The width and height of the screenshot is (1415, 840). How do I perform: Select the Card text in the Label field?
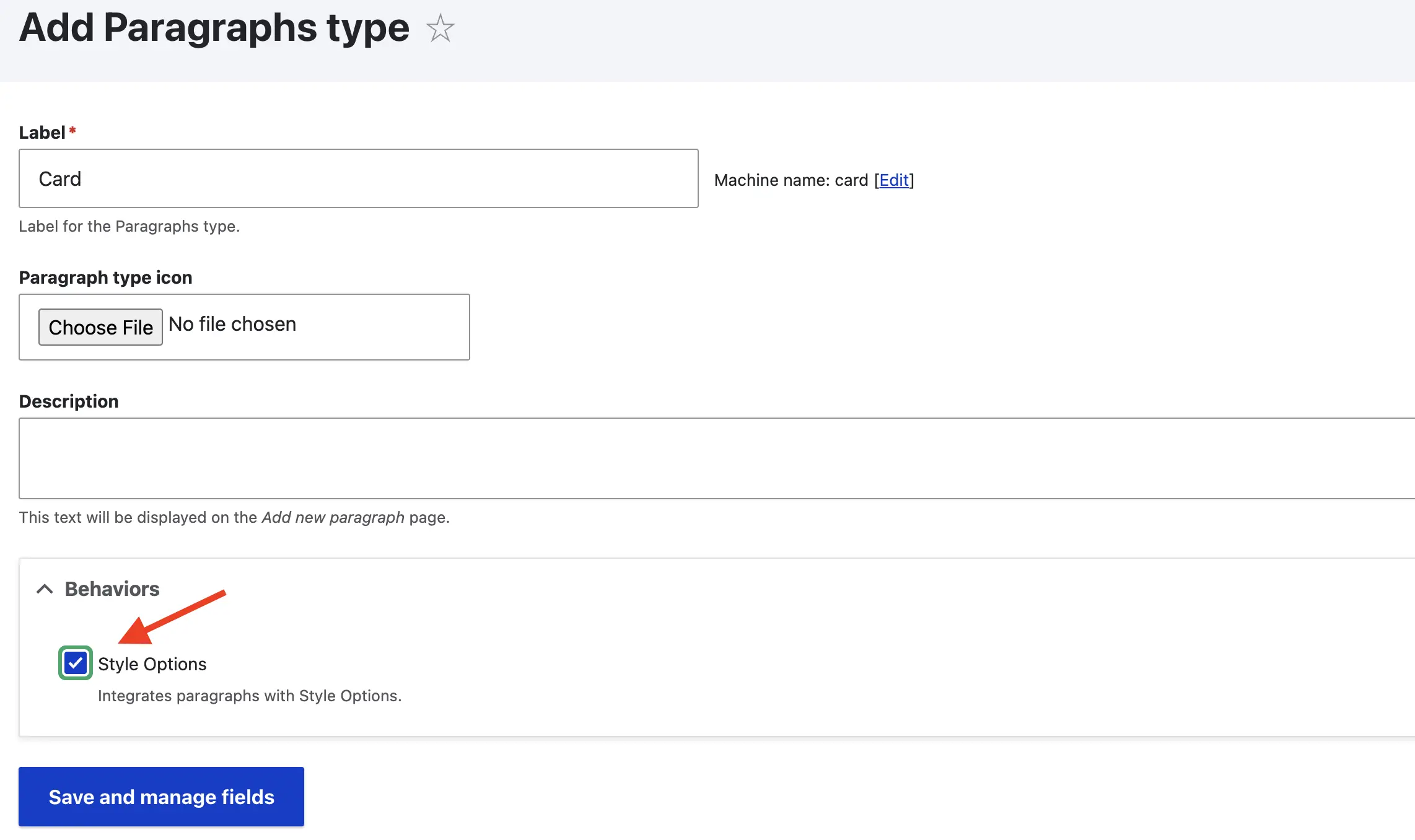60,178
